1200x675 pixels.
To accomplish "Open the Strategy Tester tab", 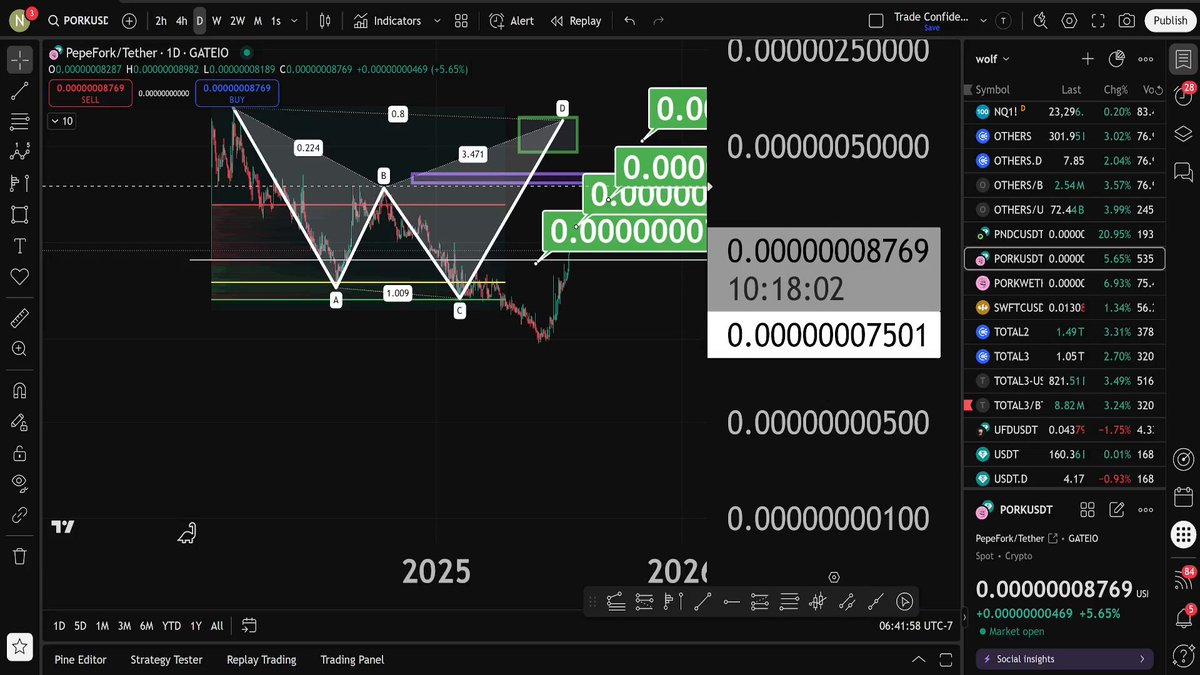I will (x=166, y=659).
